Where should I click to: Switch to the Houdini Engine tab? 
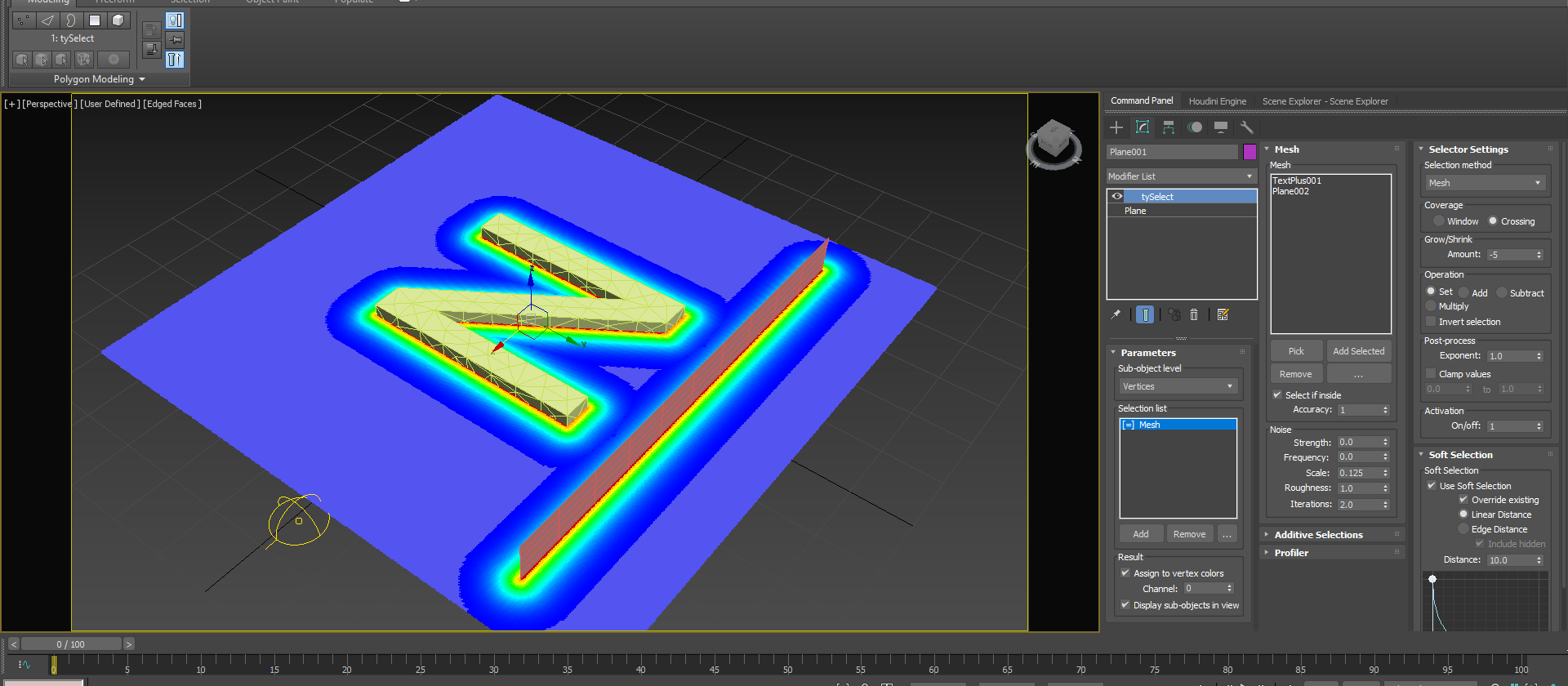pyautogui.click(x=1217, y=101)
